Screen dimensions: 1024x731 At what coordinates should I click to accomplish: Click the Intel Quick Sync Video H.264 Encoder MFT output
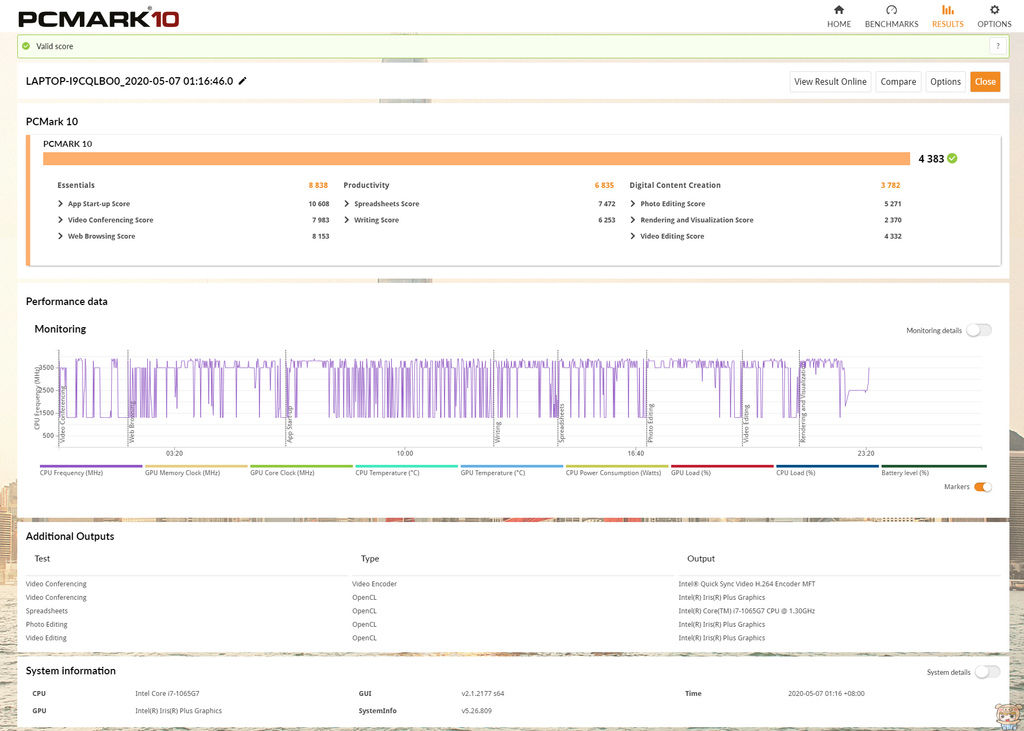click(746, 584)
